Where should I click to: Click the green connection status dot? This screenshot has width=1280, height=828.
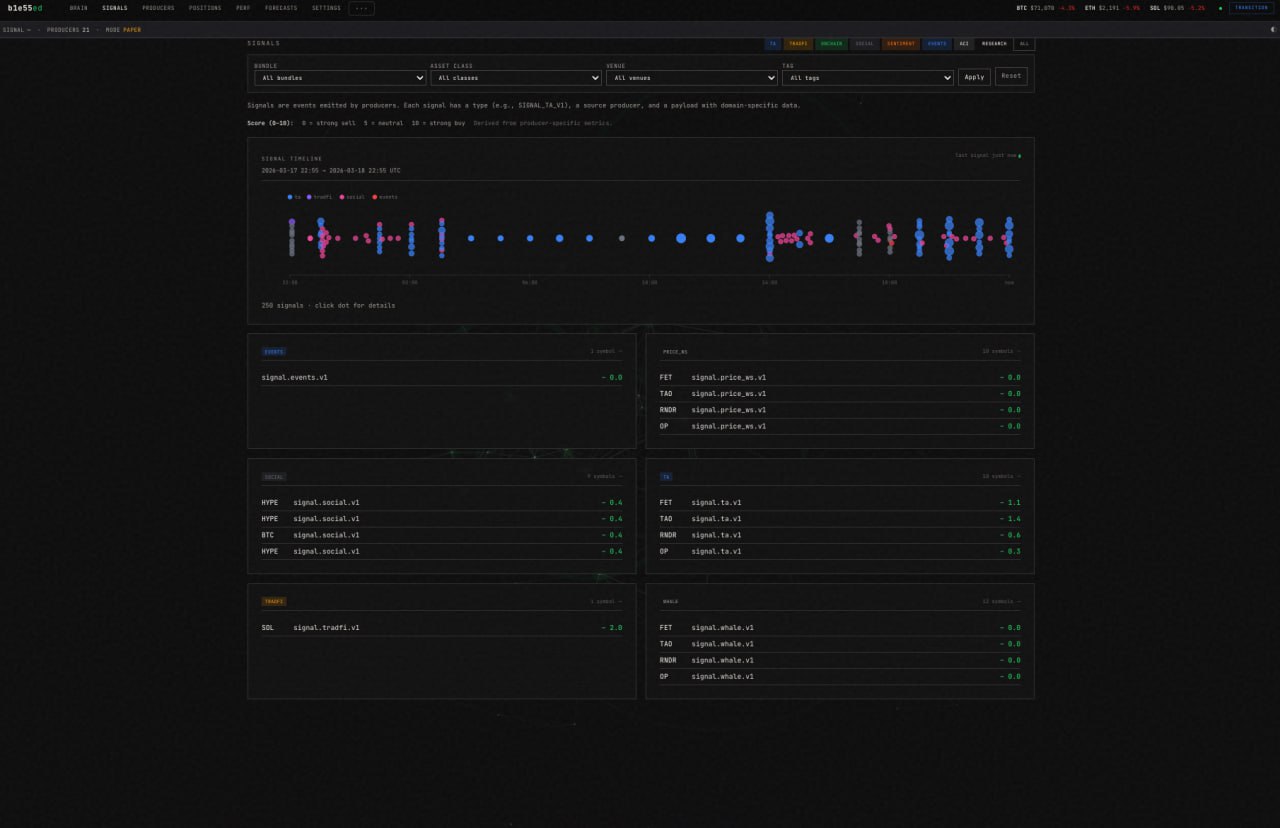click(x=1220, y=8)
